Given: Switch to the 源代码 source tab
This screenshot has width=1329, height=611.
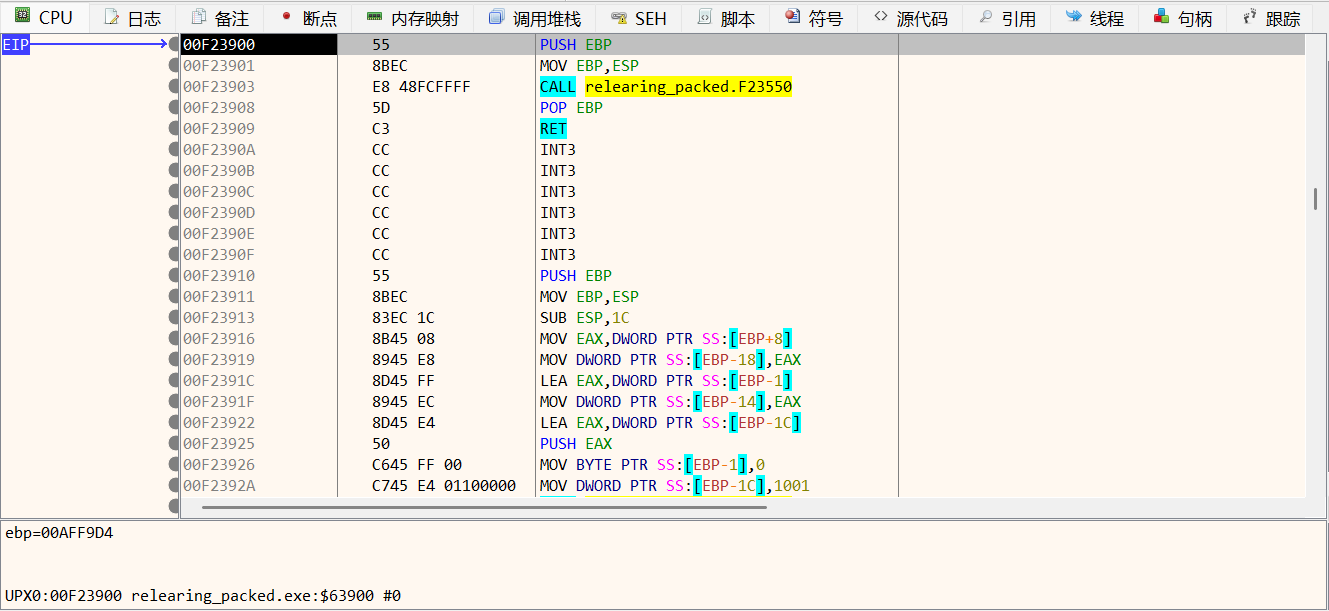Looking at the screenshot, I should (909, 18).
